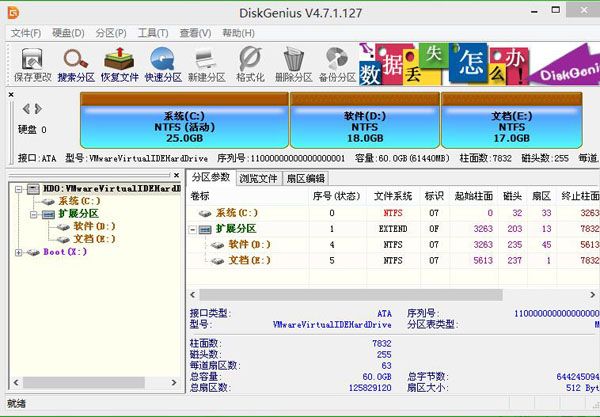The image size is (600, 417).
Task: Click the 标识 column header
Action: point(435,196)
